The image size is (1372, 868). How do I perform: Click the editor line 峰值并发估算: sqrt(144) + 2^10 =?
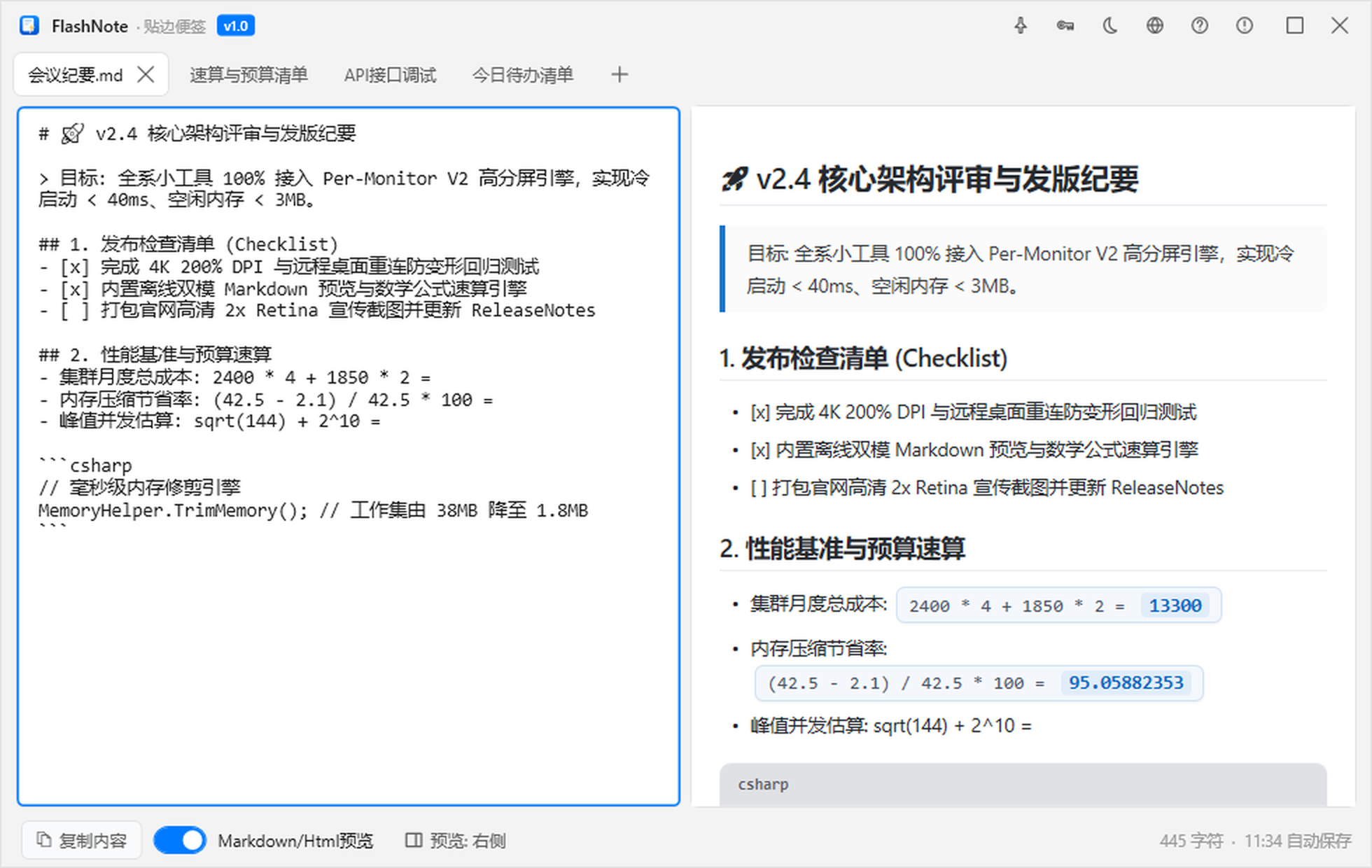point(209,421)
